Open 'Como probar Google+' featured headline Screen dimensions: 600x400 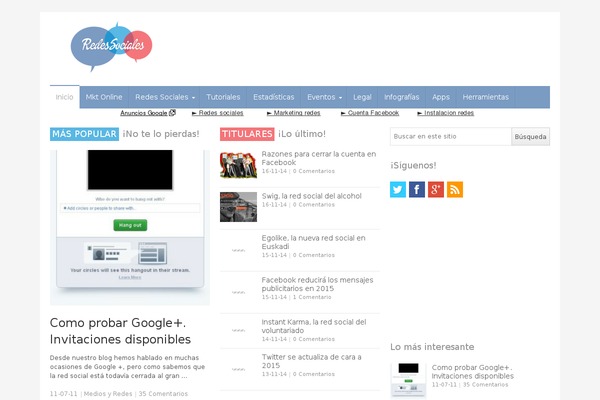tap(120, 331)
